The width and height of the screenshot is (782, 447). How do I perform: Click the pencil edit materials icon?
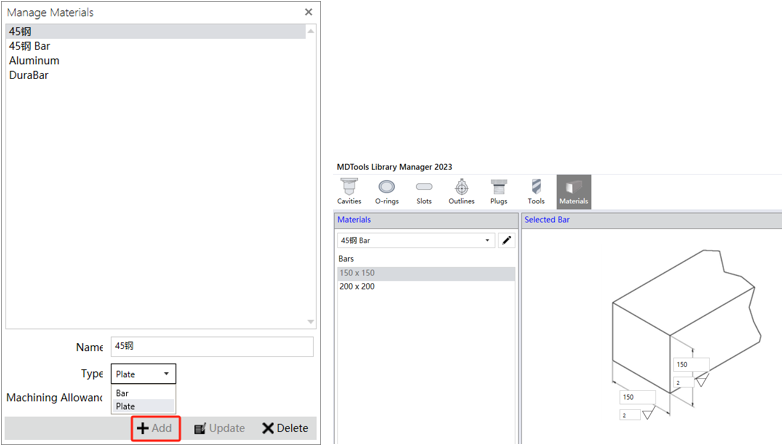pyautogui.click(x=507, y=240)
